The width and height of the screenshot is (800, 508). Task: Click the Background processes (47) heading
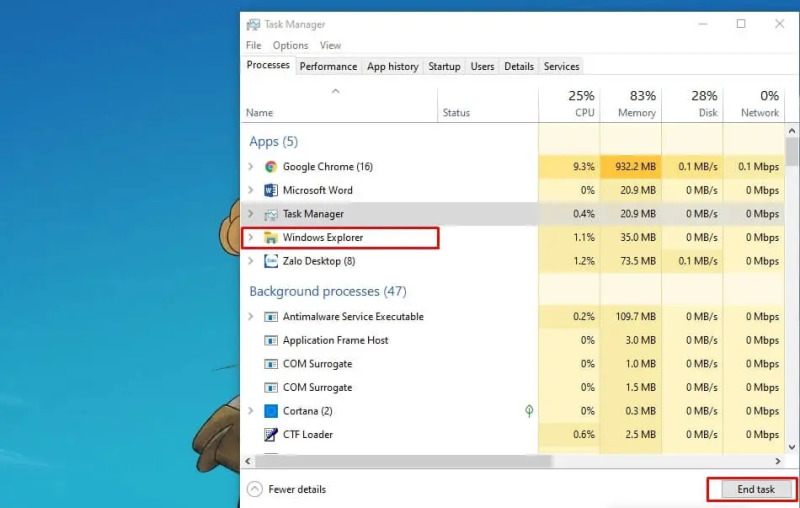coord(328,292)
